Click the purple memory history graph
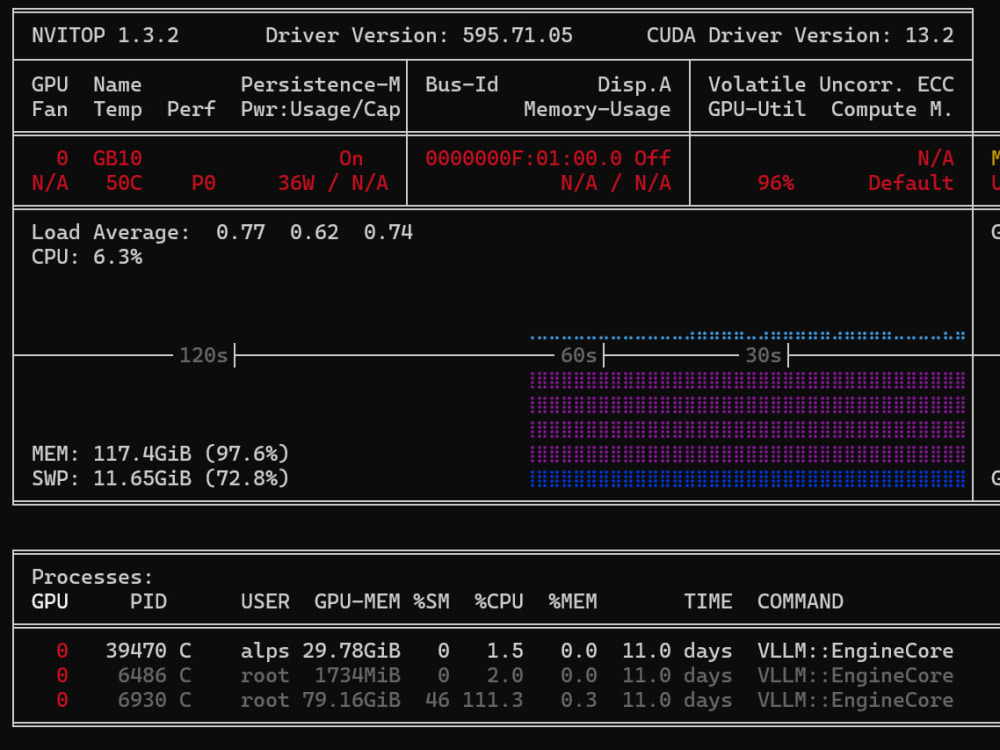Viewport: 1000px width, 750px height. pos(747,417)
